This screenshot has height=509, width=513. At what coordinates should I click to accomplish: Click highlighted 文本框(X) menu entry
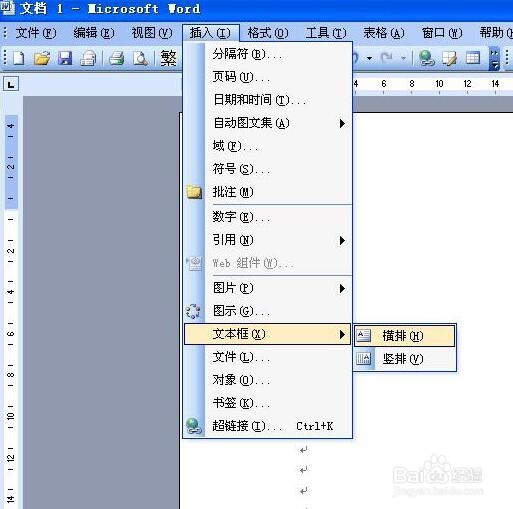click(x=268, y=334)
